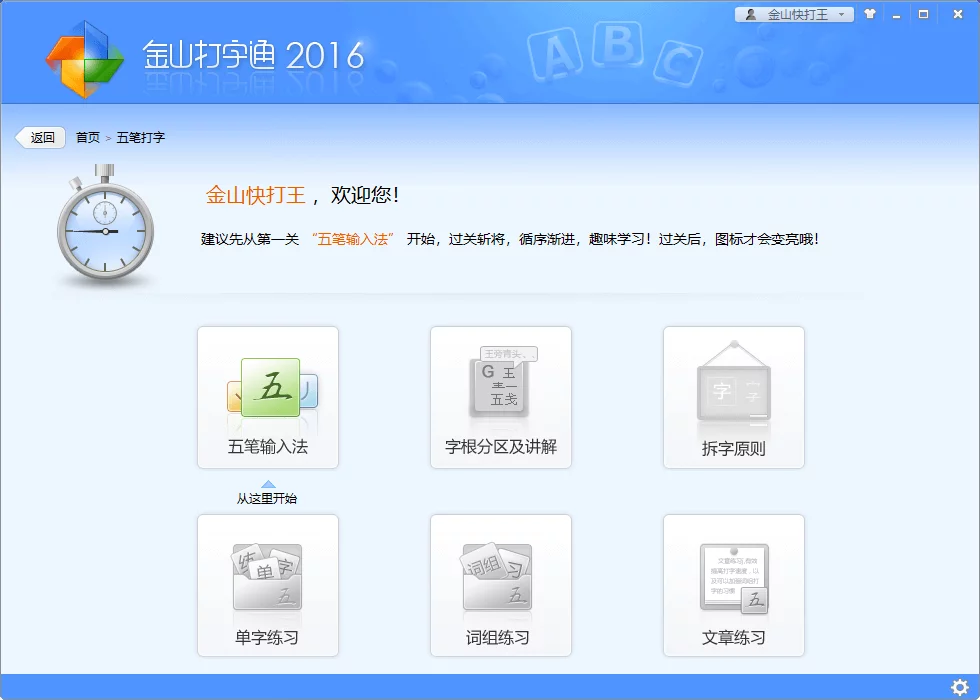Image resolution: width=980 pixels, height=700 pixels.
Task: Open the 字根分区及讲解 tile
Action: tap(501, 398)
